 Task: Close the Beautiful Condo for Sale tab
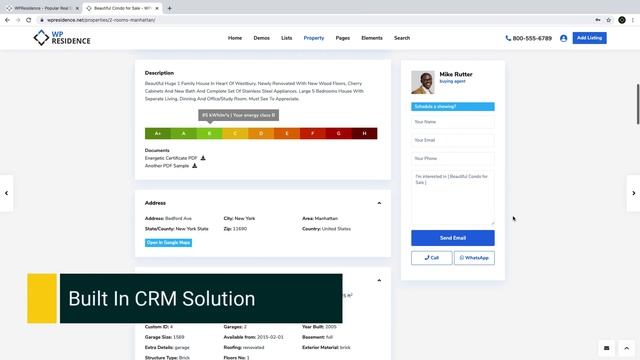[157, 8]
